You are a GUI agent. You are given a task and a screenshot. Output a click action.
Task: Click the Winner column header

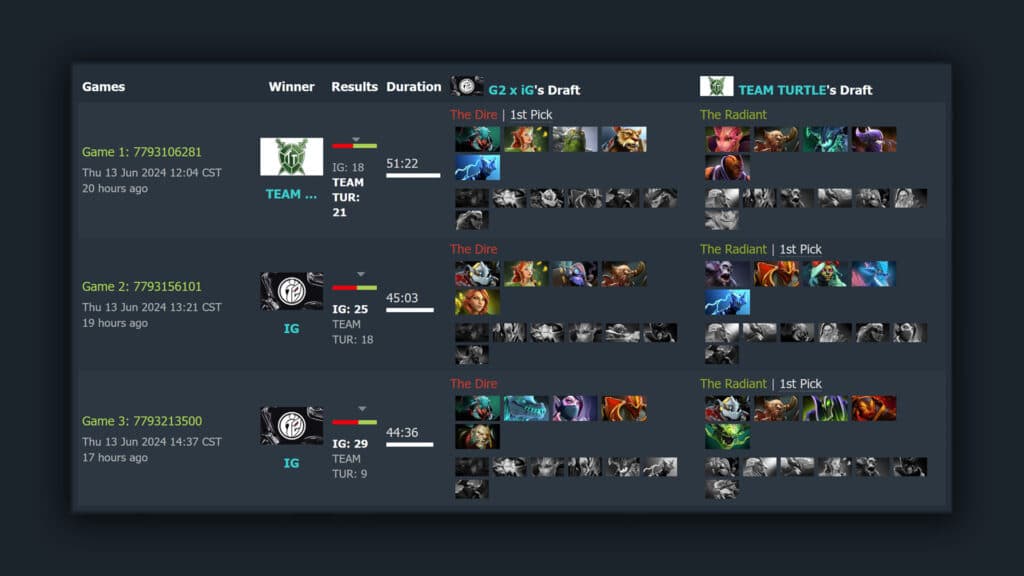pyautogui.click(x=291, y=86)
